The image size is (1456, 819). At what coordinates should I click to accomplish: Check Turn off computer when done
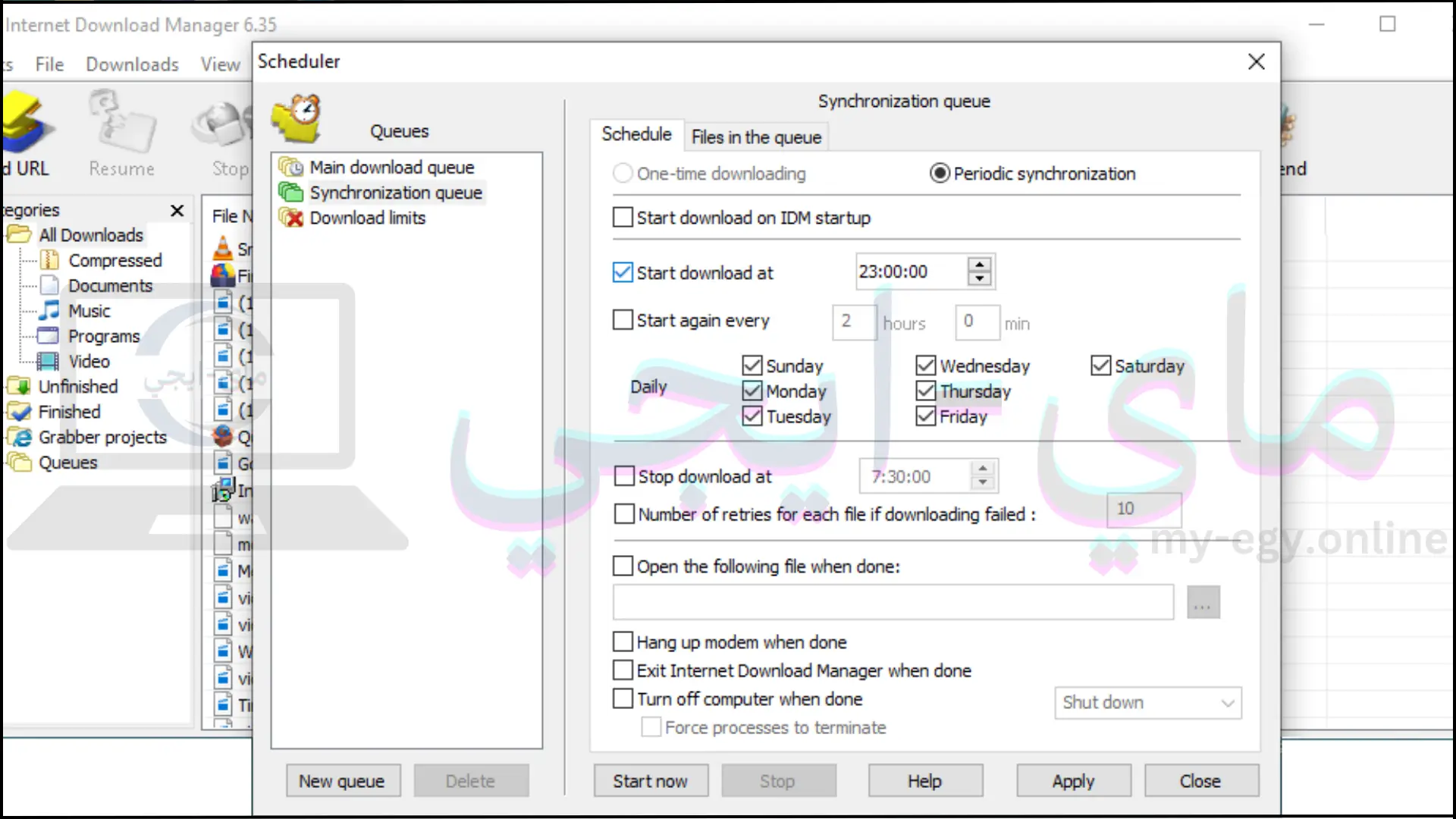(x=623, y=698)
